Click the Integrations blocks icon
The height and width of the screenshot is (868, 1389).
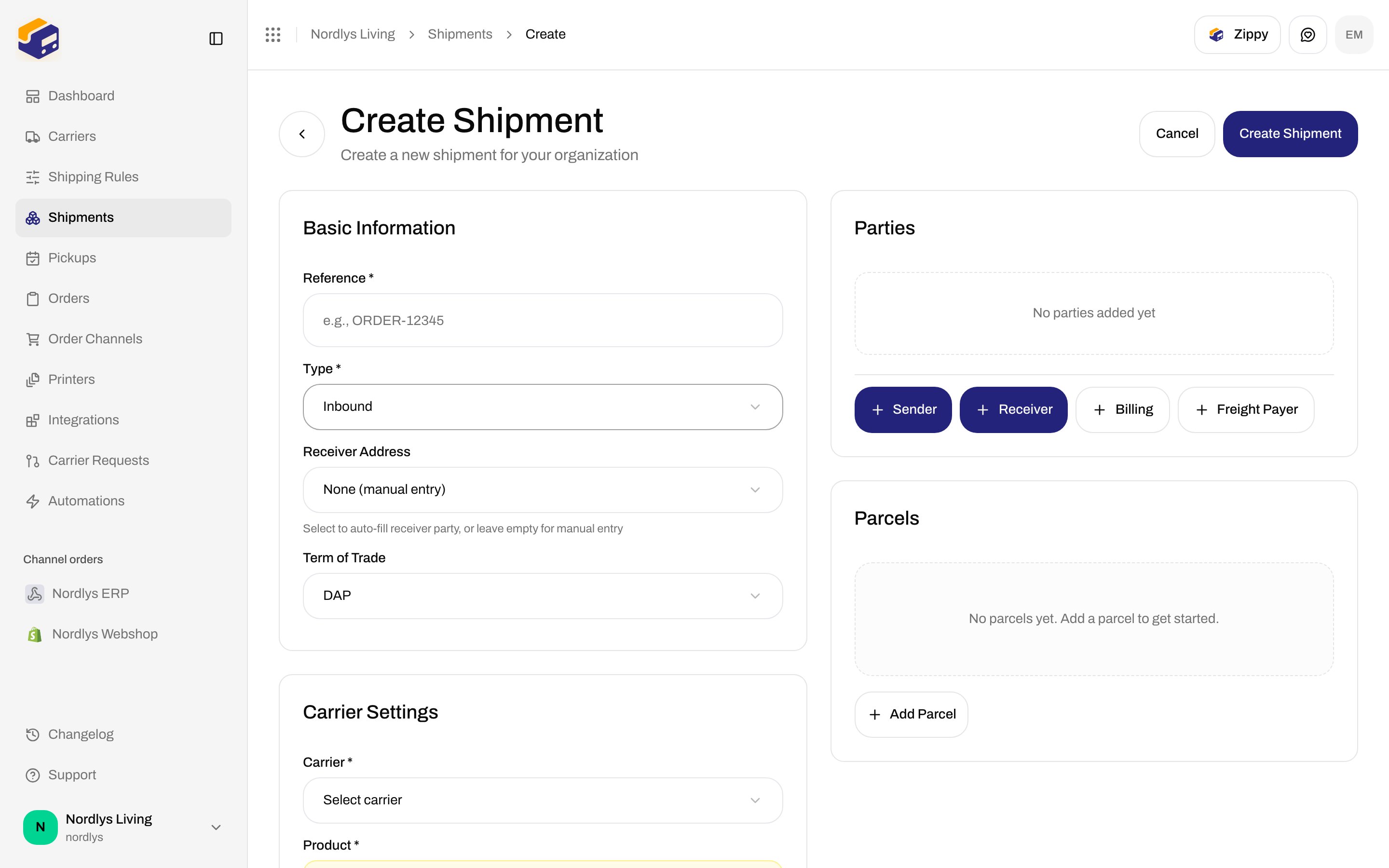(x=33, y=420)
